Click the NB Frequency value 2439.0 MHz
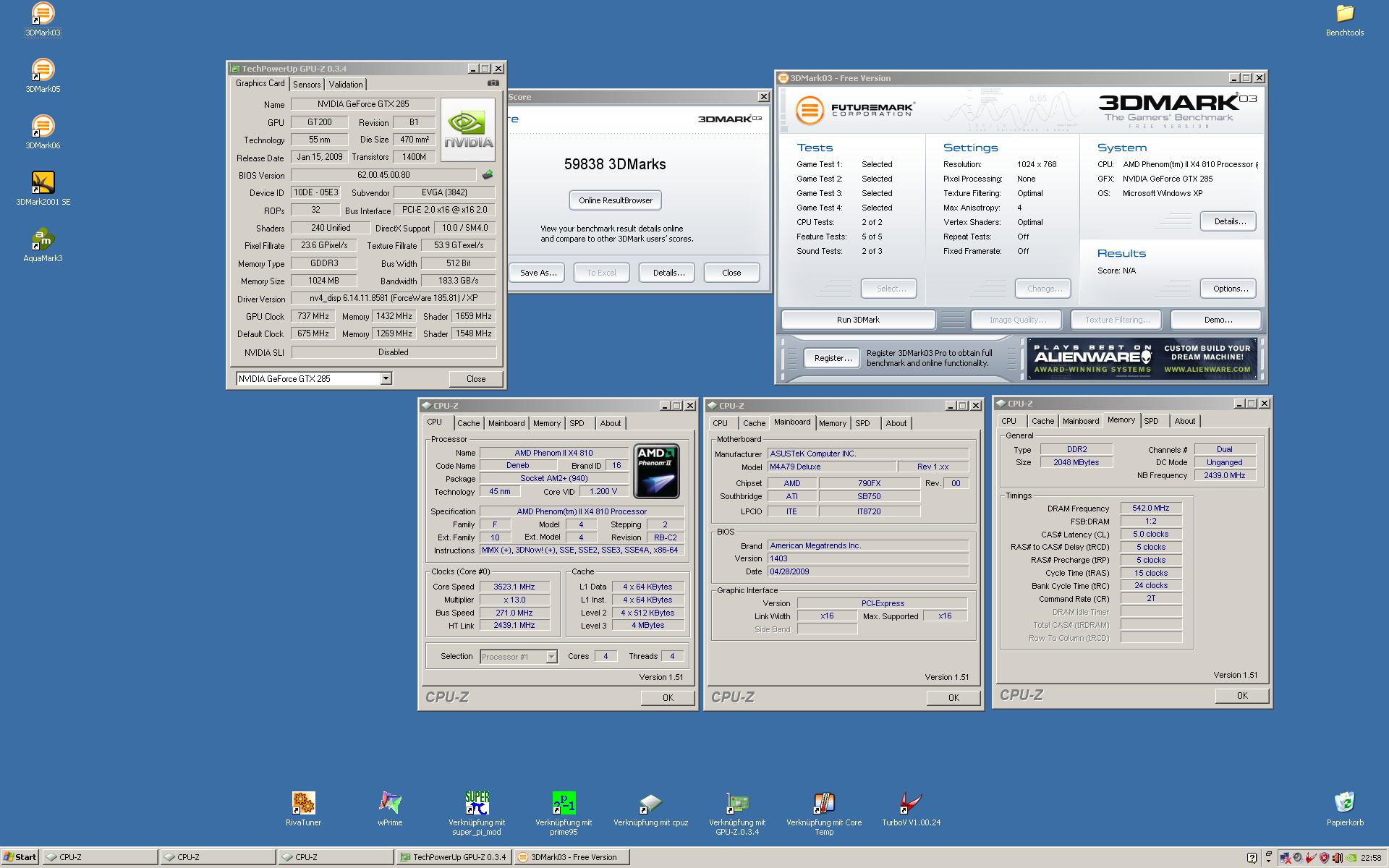1389x868 pixels. 1224,475
